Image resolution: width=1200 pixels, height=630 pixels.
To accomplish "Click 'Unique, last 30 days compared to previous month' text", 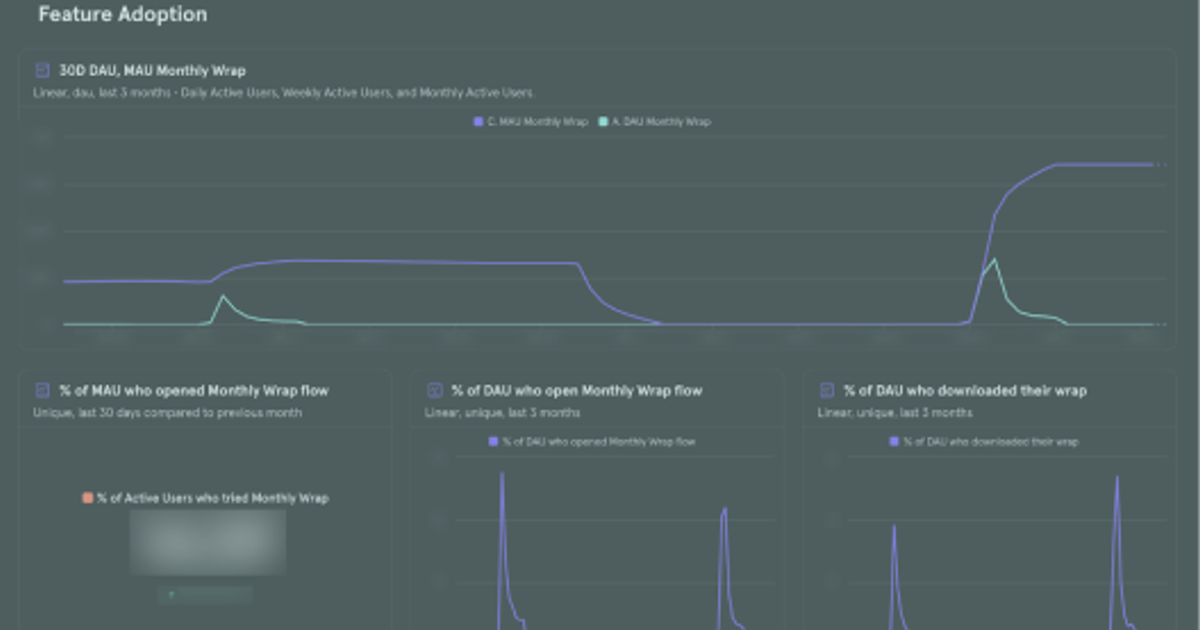I will [168, 412].
